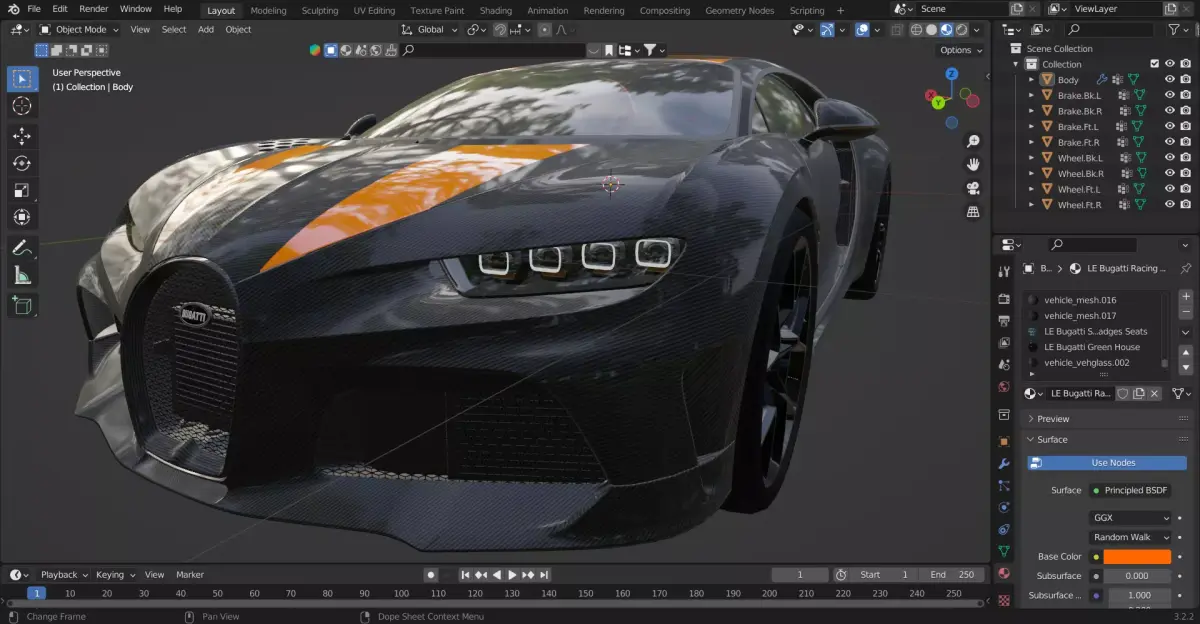Add a material slot with plus button
This screenshot has width=1200, height=624.
pos(1186,297)
